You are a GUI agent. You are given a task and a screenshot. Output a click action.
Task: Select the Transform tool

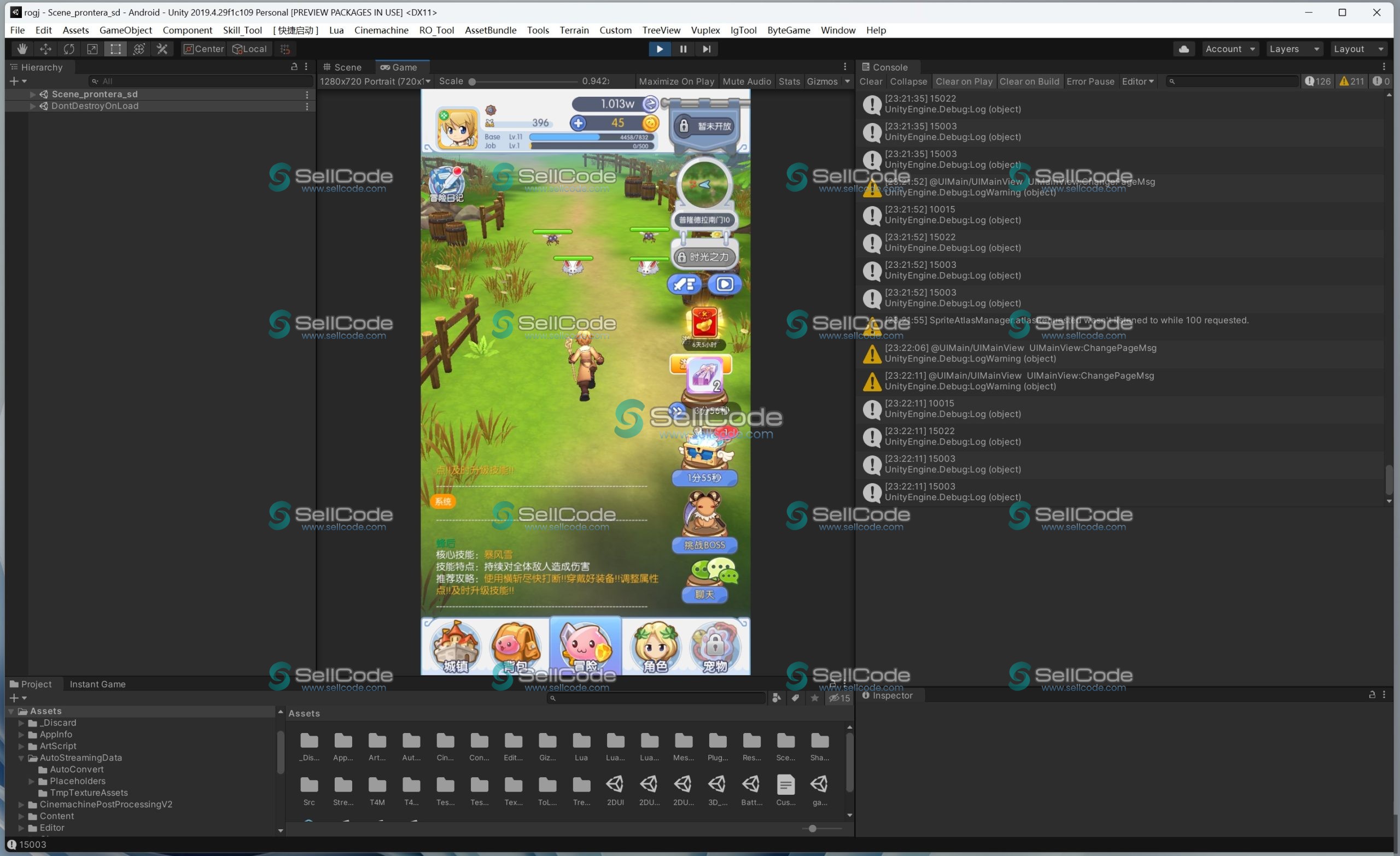[139, 49]
